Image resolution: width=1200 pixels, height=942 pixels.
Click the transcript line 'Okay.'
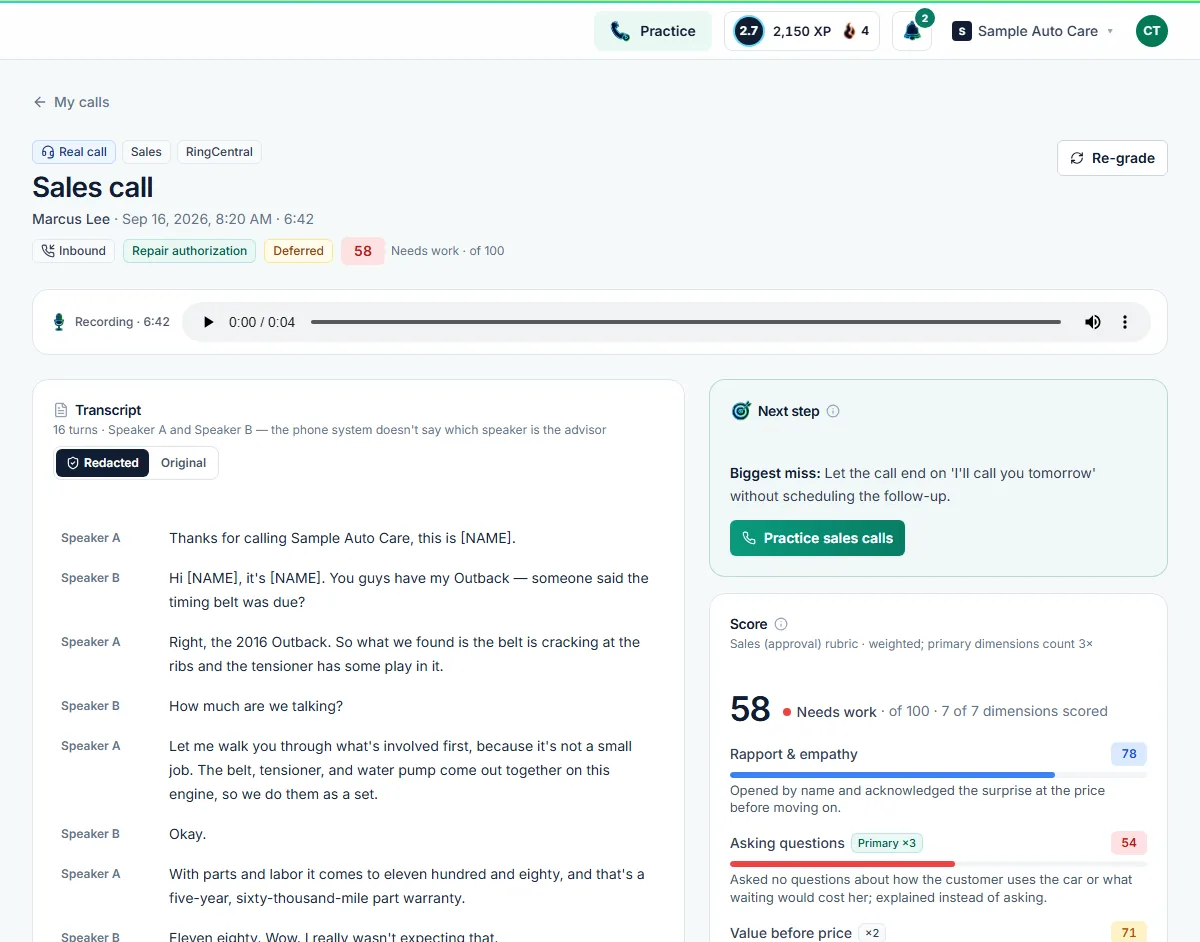coord(188,834)
